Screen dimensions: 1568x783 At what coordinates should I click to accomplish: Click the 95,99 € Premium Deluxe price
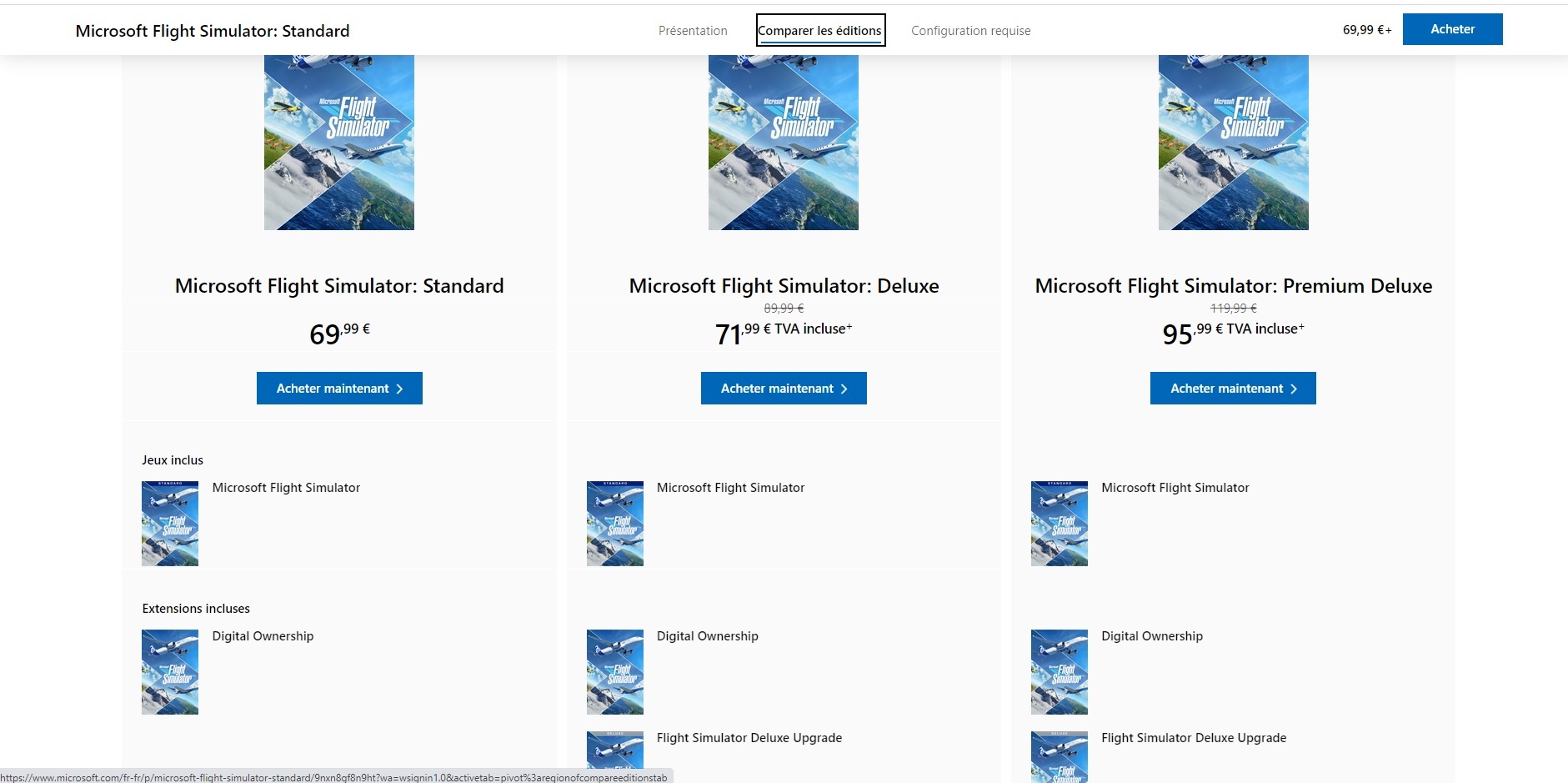tap(1234, 334)
